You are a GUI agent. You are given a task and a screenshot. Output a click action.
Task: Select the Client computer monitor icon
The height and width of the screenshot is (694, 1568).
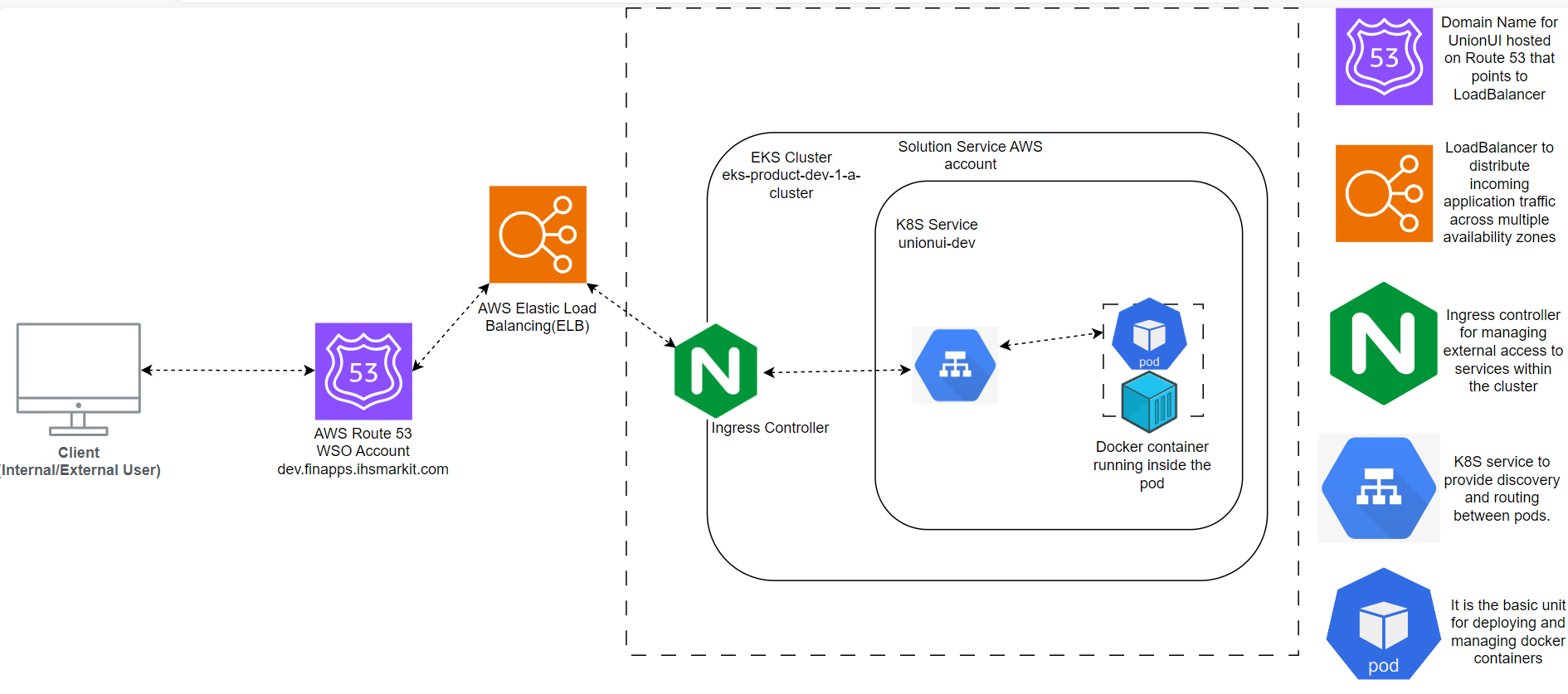point(79,379)
